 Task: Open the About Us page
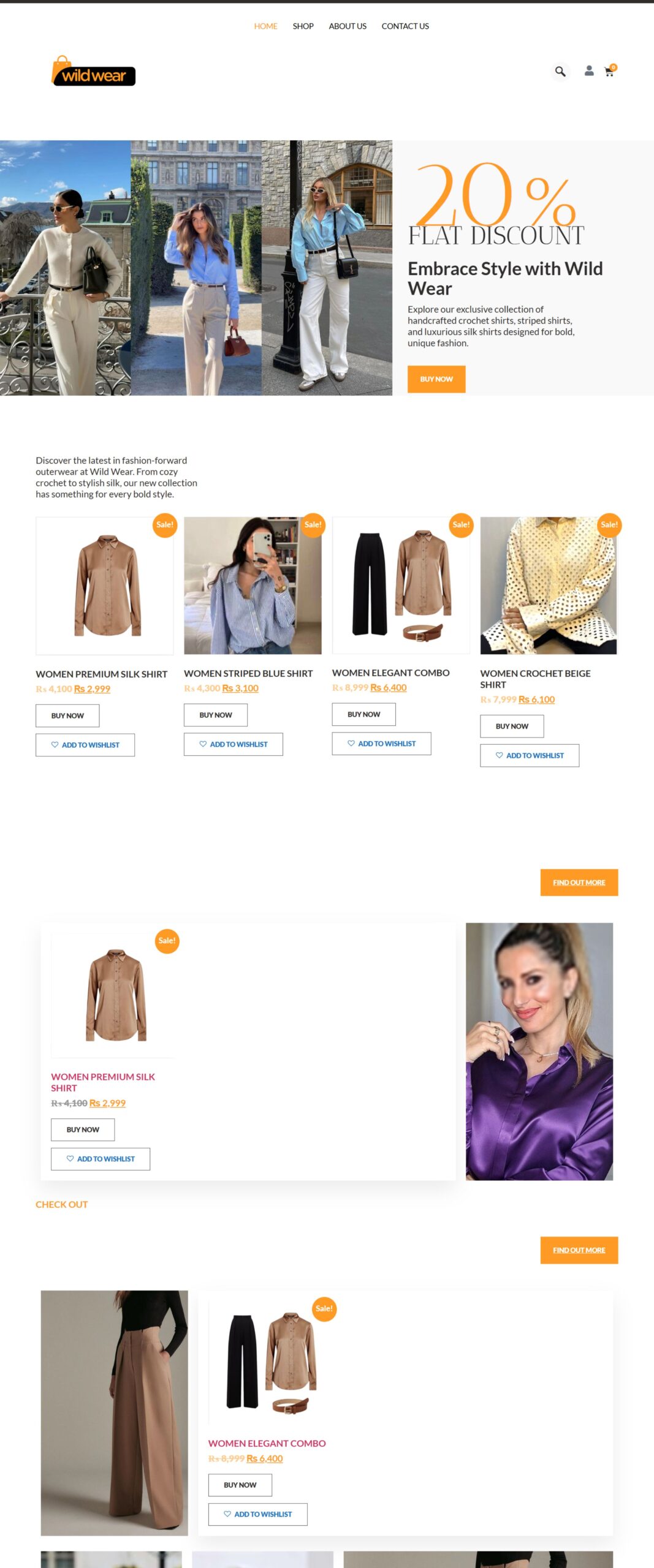click(348, 26)
